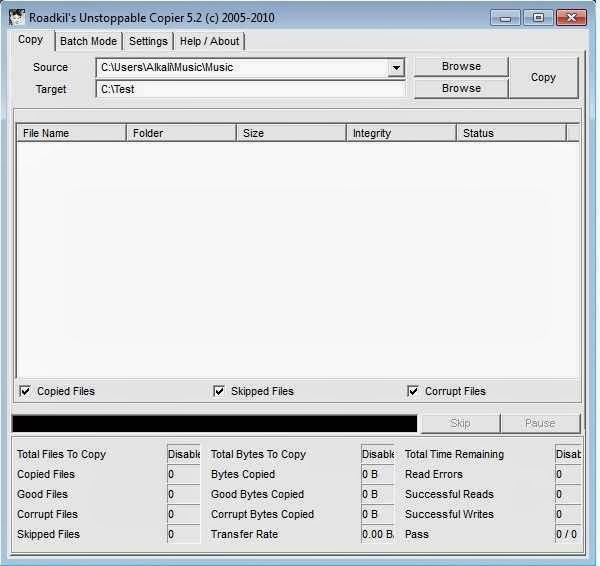Open the Settings tab
Screen dimensions: 600x566
tap(148, 41)
